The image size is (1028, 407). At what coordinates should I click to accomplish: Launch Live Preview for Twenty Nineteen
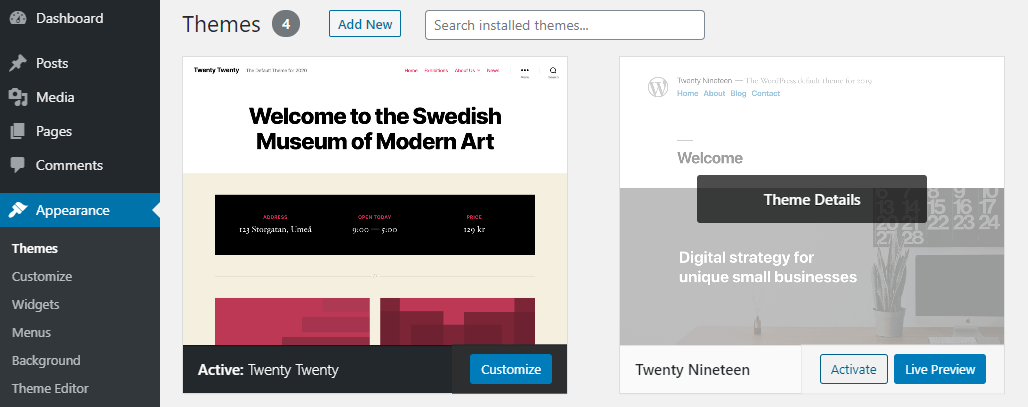tap(939, 369)
